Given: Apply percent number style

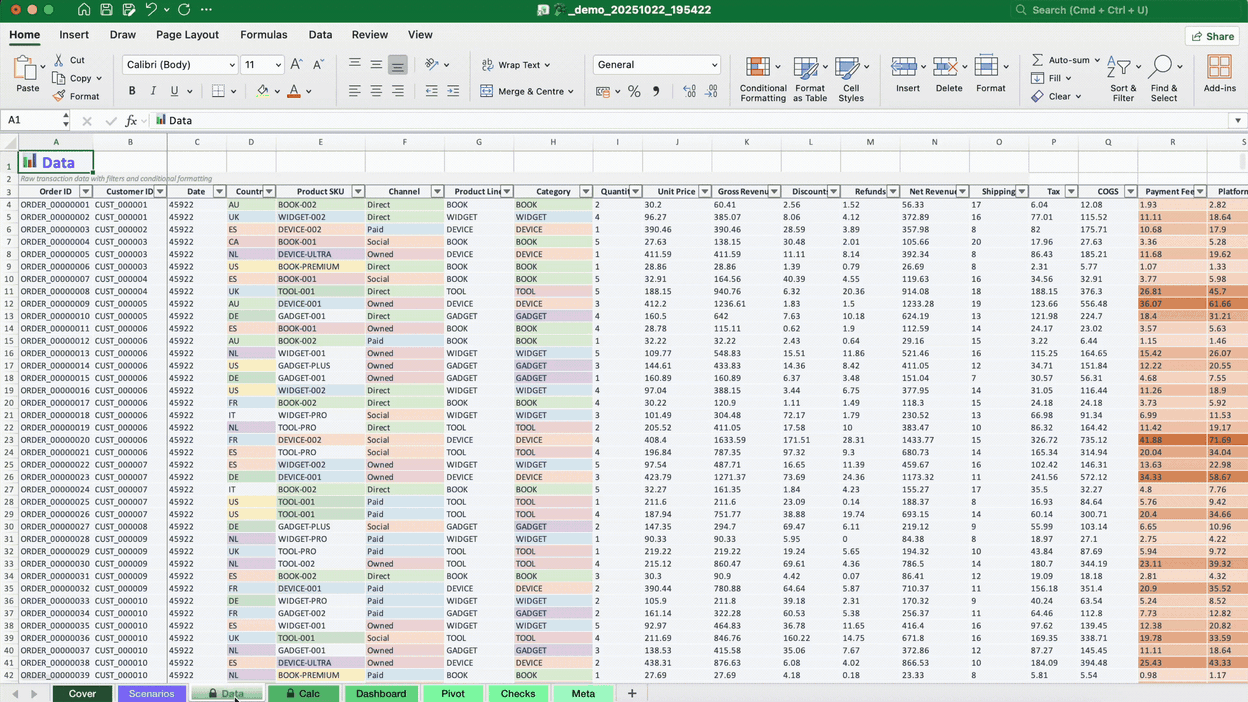Looking at the screenshot, I should click(634, 90).
